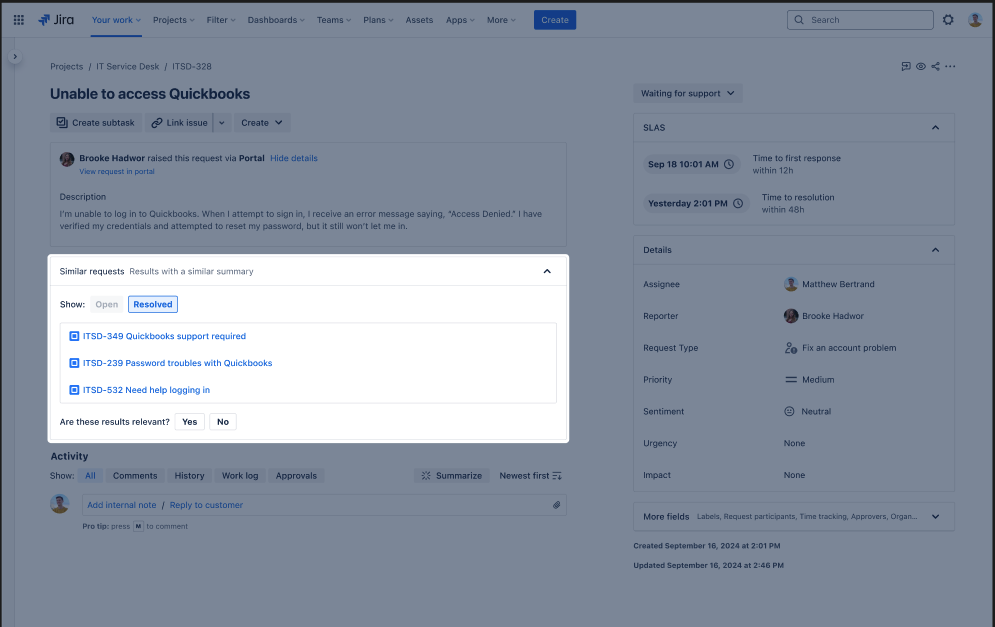Viewport: 995px width, 627px height.
Task: Expand the More fields section
Action: coord(935,517)
